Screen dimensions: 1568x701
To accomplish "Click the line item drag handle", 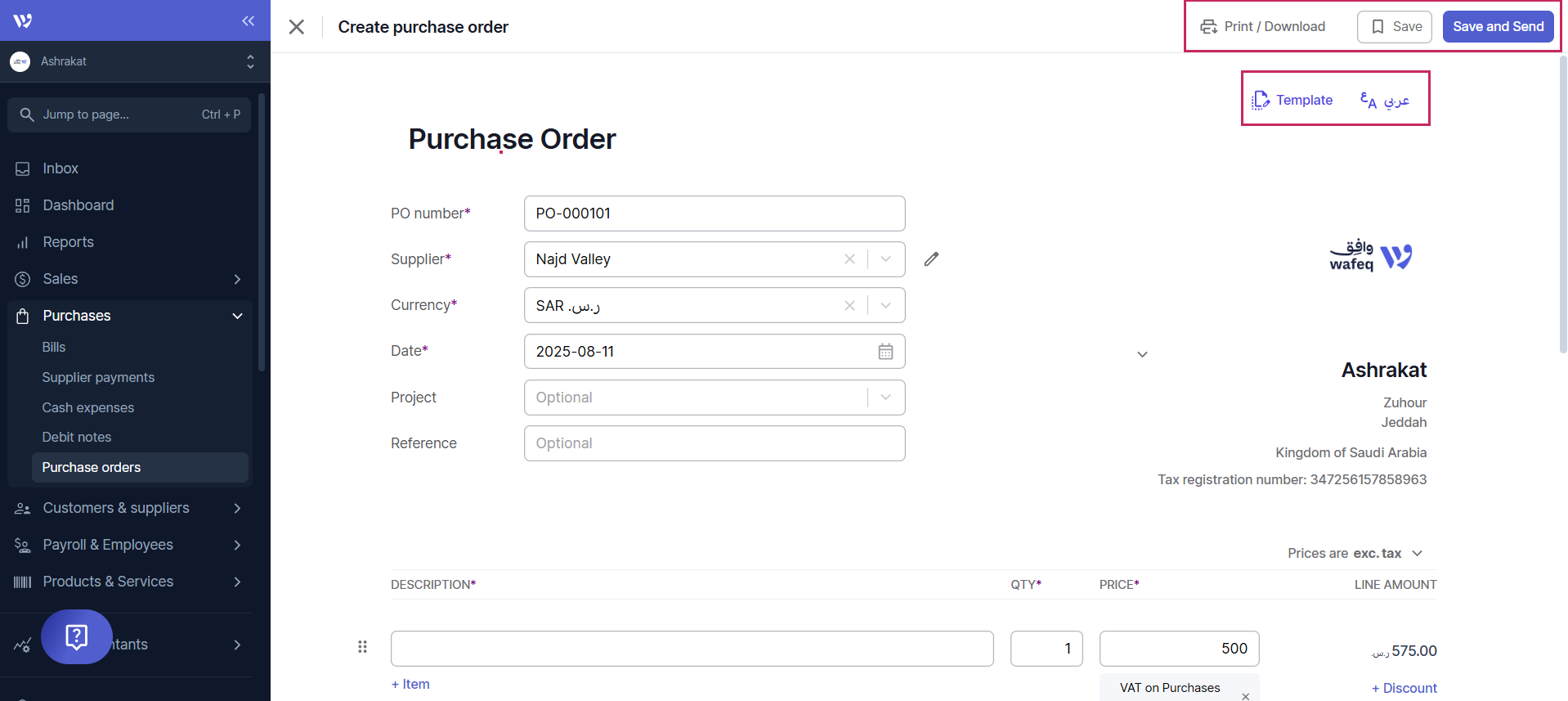I will point(362,647).
